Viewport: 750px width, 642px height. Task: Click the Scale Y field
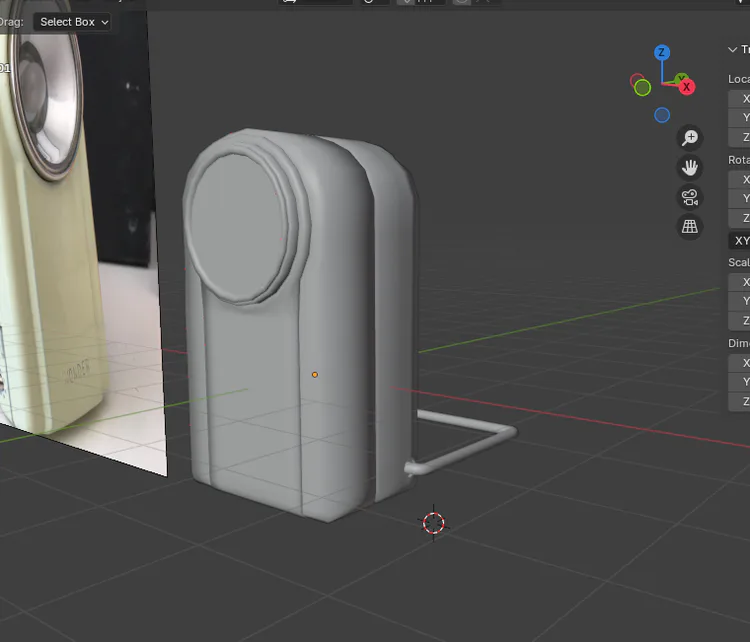[739, 301]
